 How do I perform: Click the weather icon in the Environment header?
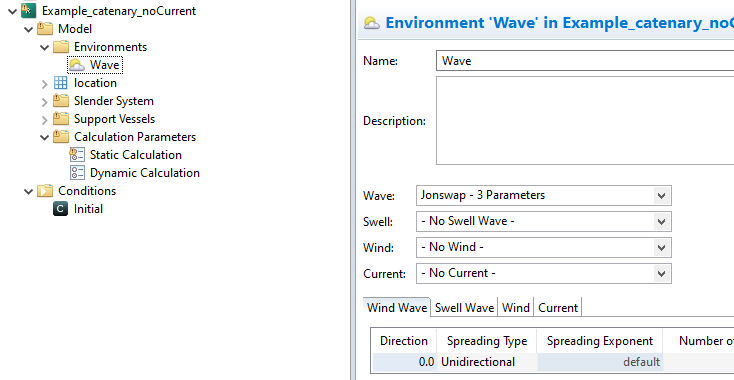[x=372, y=23]
